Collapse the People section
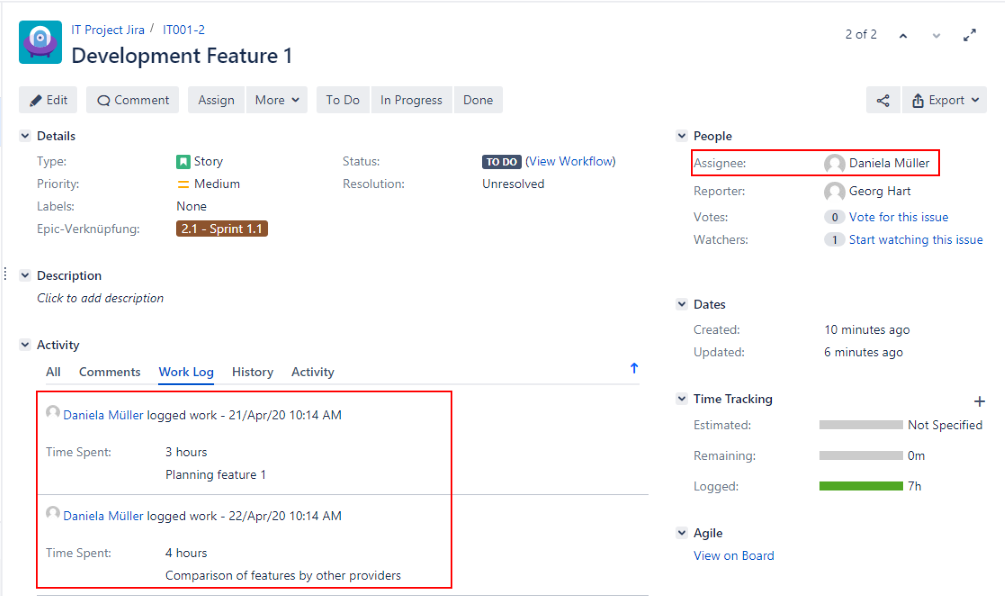 point(682,136)
